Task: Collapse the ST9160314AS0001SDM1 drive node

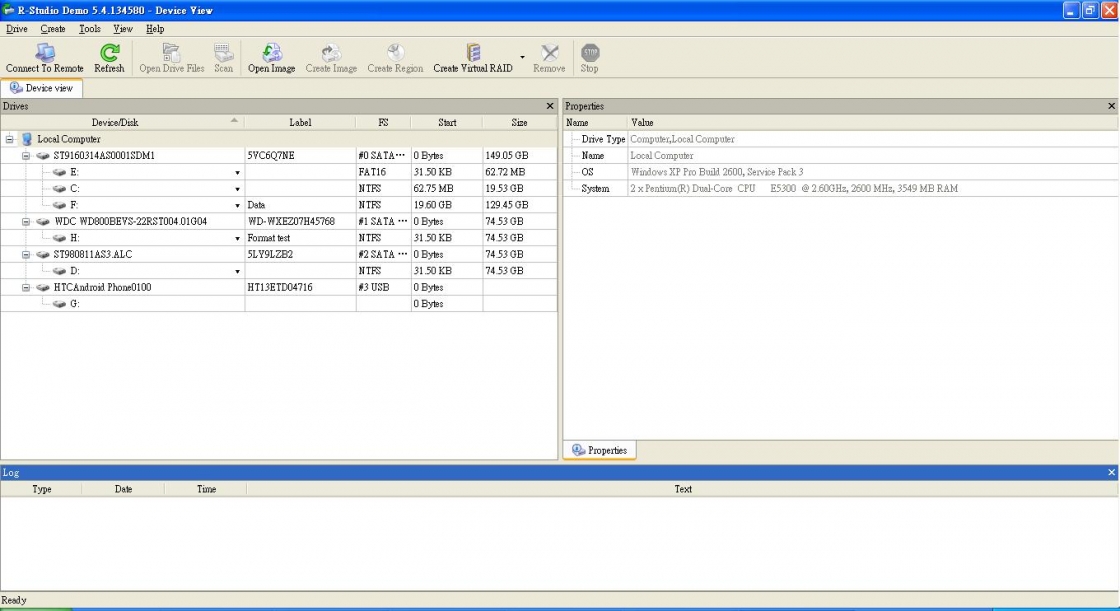Action: tap(26, 156)
